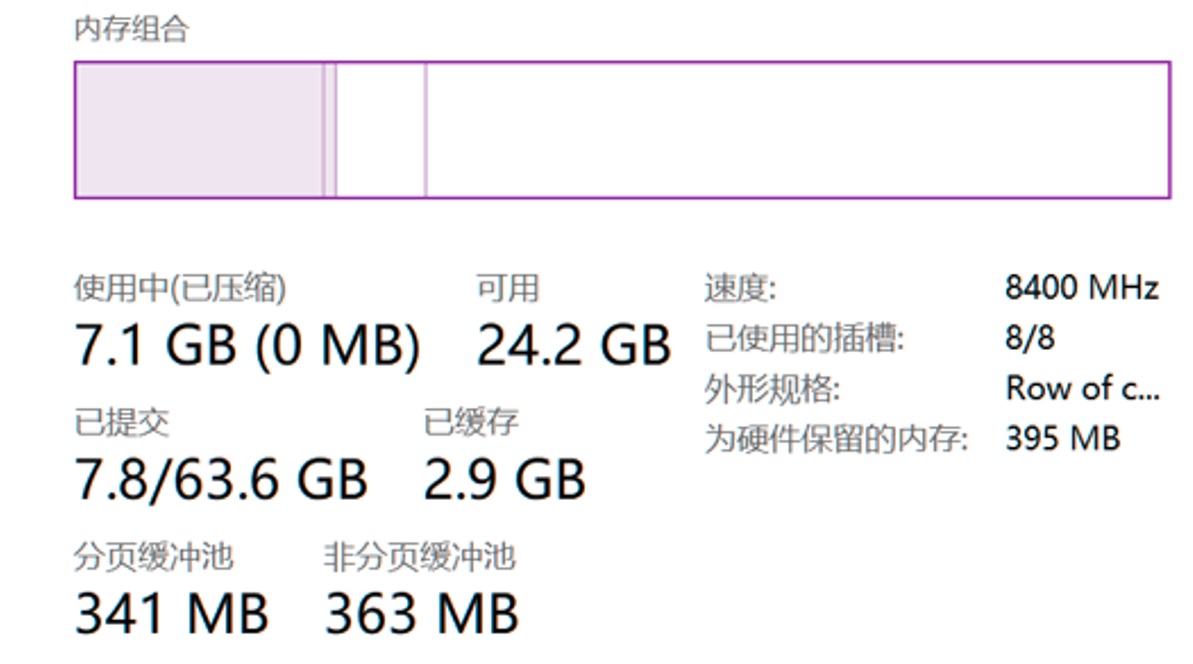Click the '已修改' thin segment in the memory bar
The height and width of the screenshot is (664, 1193).
(329, 130)
